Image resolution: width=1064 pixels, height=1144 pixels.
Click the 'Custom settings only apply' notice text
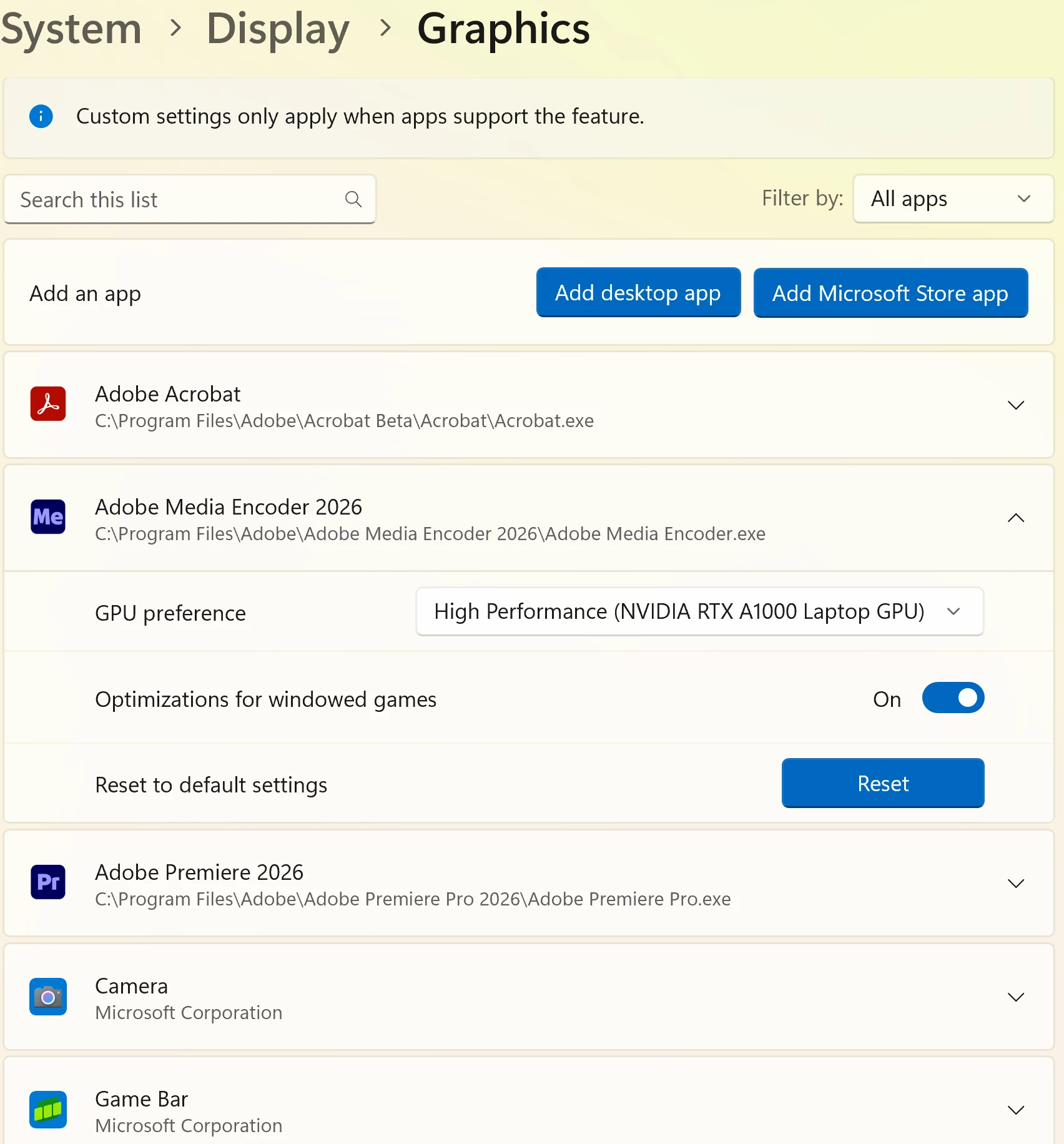pos(360,116)
